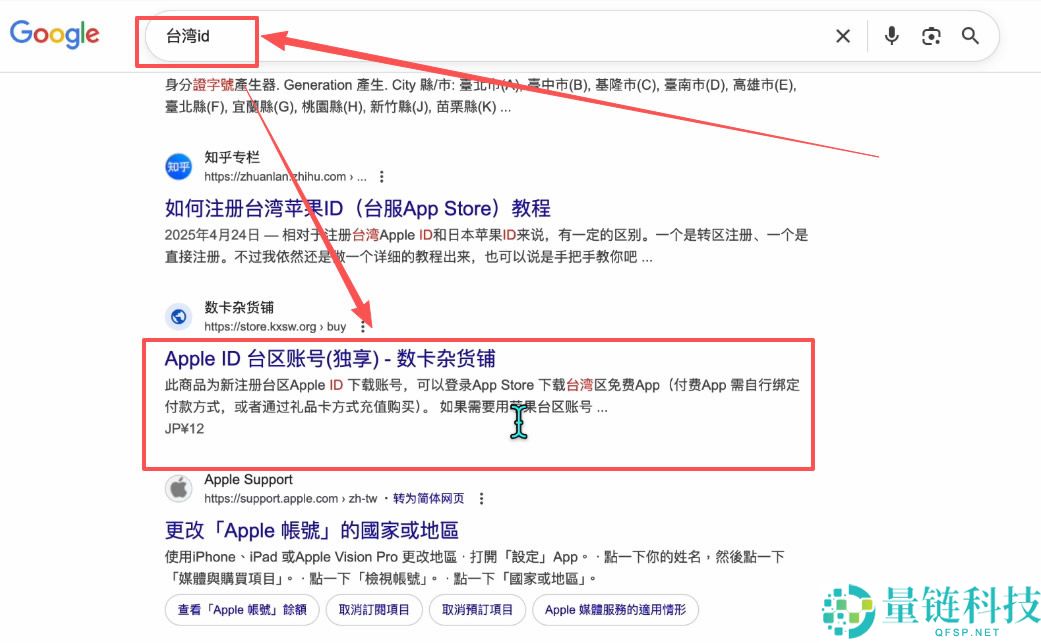The height and width of the screenshot is (643, 1041).
Task: Open the 如何注册台湾苹果ID 教程 result
Action: click(x=356, y=207)
